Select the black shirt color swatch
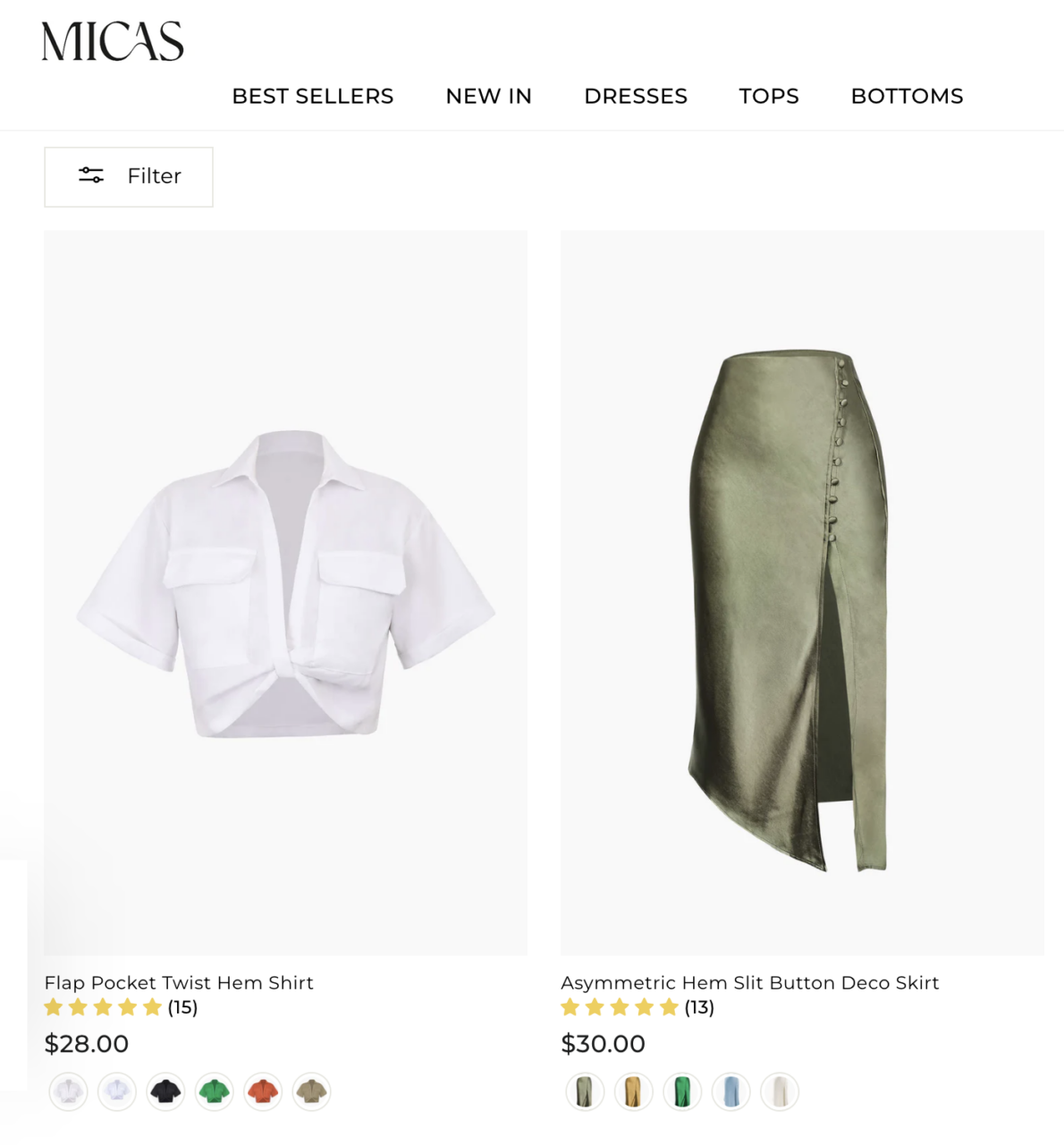Viewport: 1064px width, 1145px height. [x=165, y=1091]
